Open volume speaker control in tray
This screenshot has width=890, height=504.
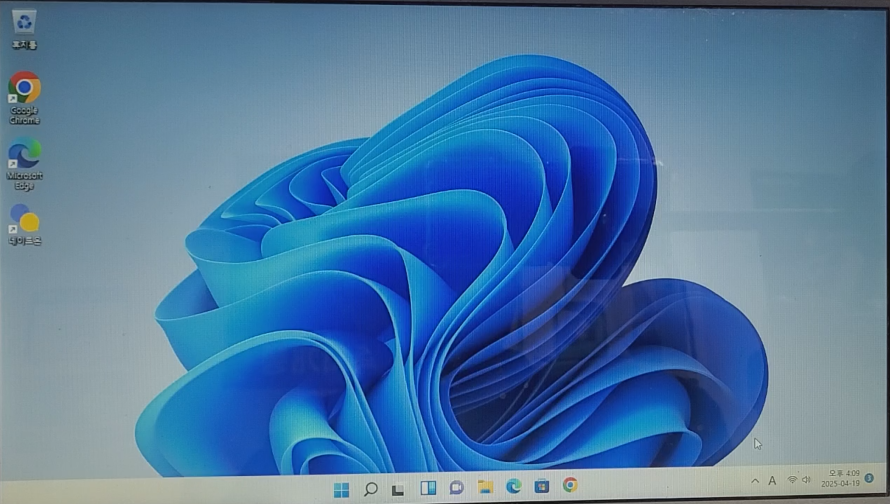pos(807,480)
